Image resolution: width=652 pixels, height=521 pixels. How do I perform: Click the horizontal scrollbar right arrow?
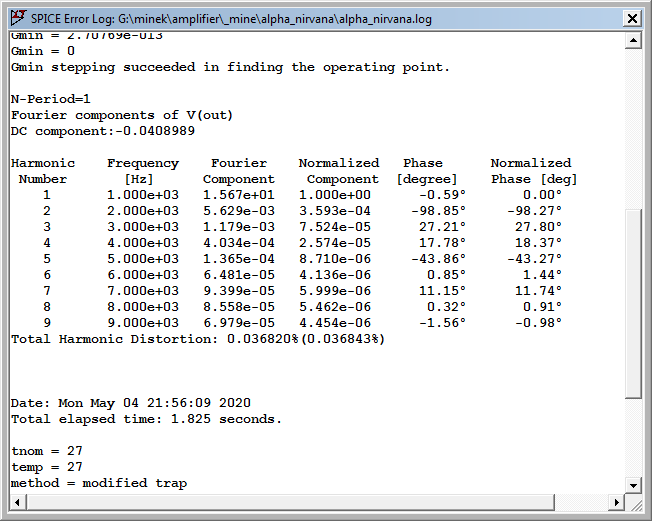pos(617,502)
